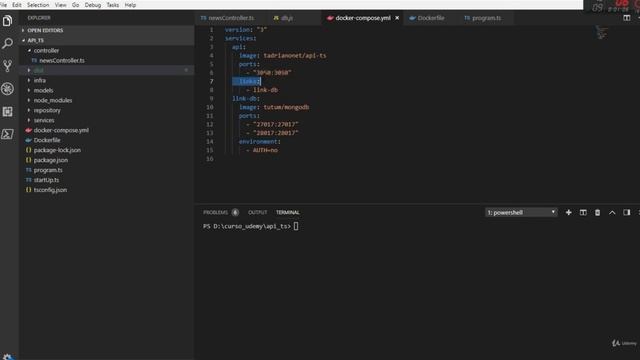Open the Search view in activity bar
640x360 pixels.
click(x=7, y=43)
